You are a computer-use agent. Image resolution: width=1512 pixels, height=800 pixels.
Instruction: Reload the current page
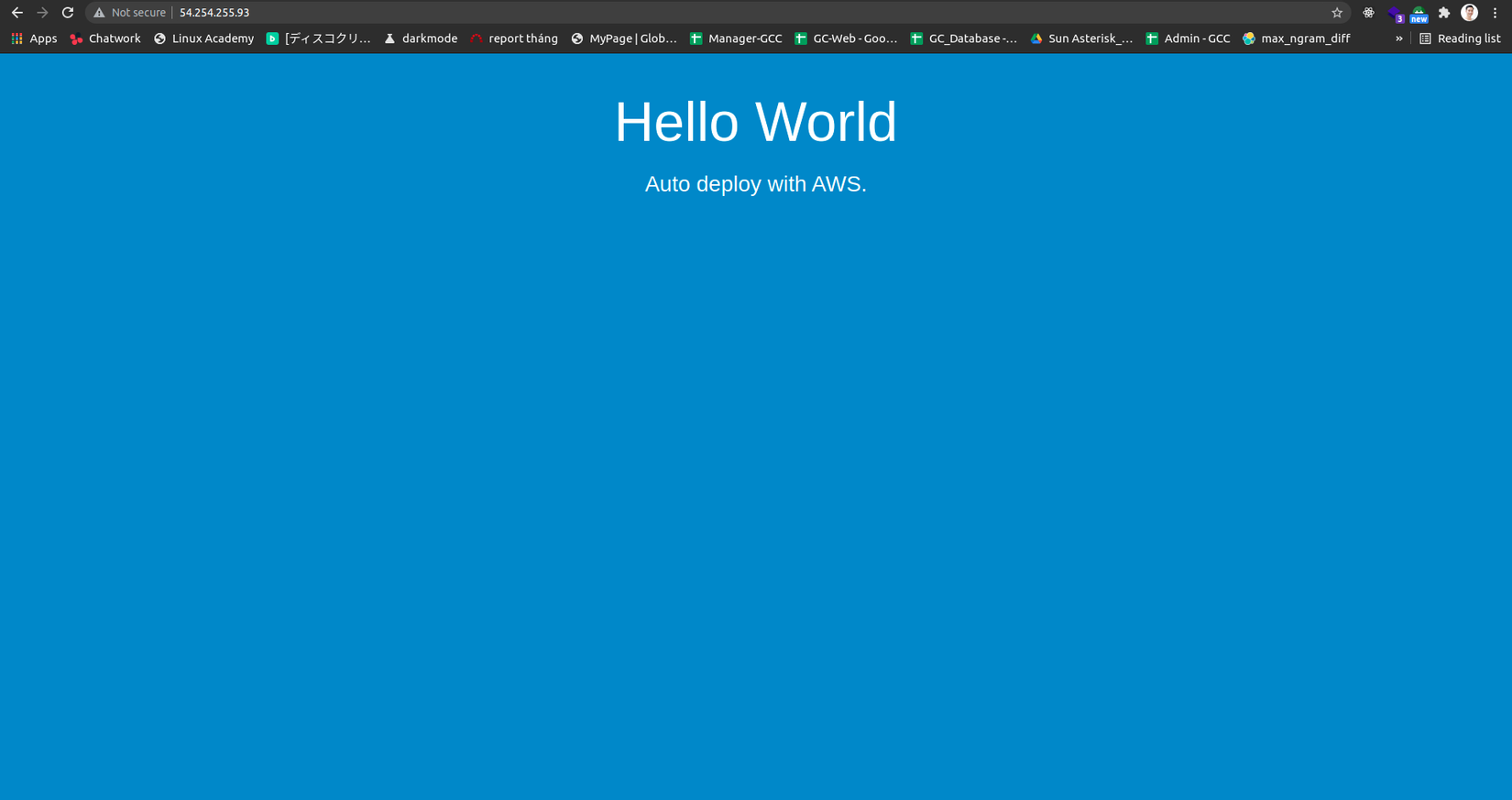pos(68,13)
